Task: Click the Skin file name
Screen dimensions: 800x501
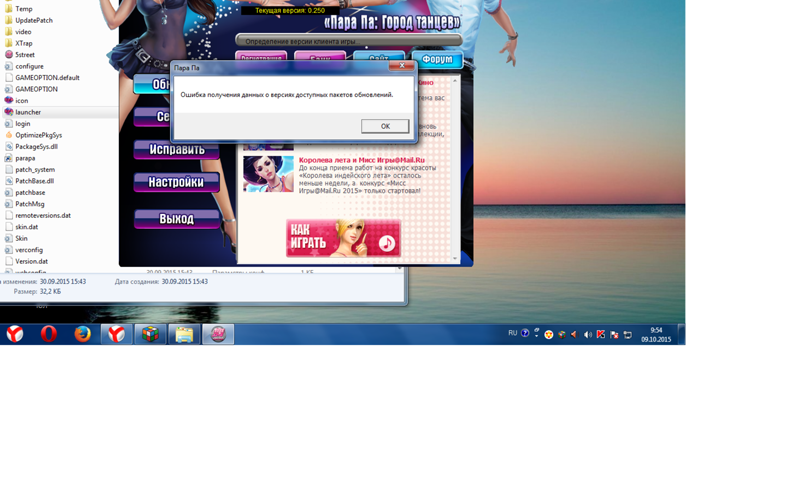Action: tap(21, 238)
